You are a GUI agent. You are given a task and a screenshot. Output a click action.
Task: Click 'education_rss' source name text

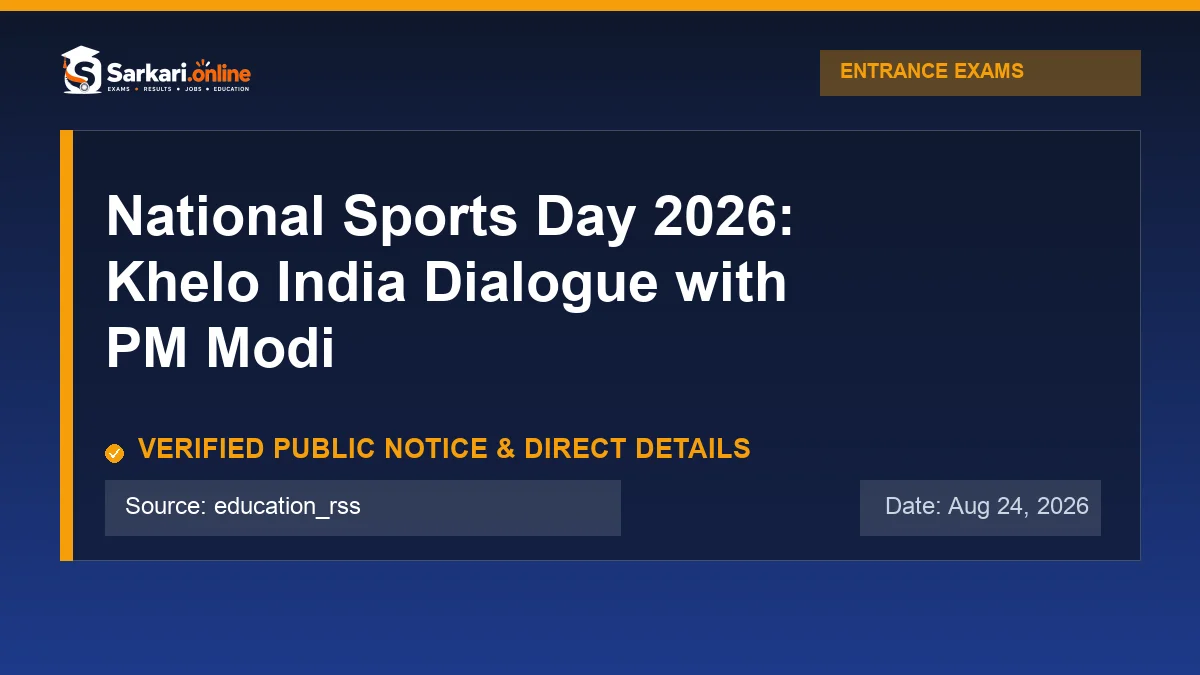point(287,507)
